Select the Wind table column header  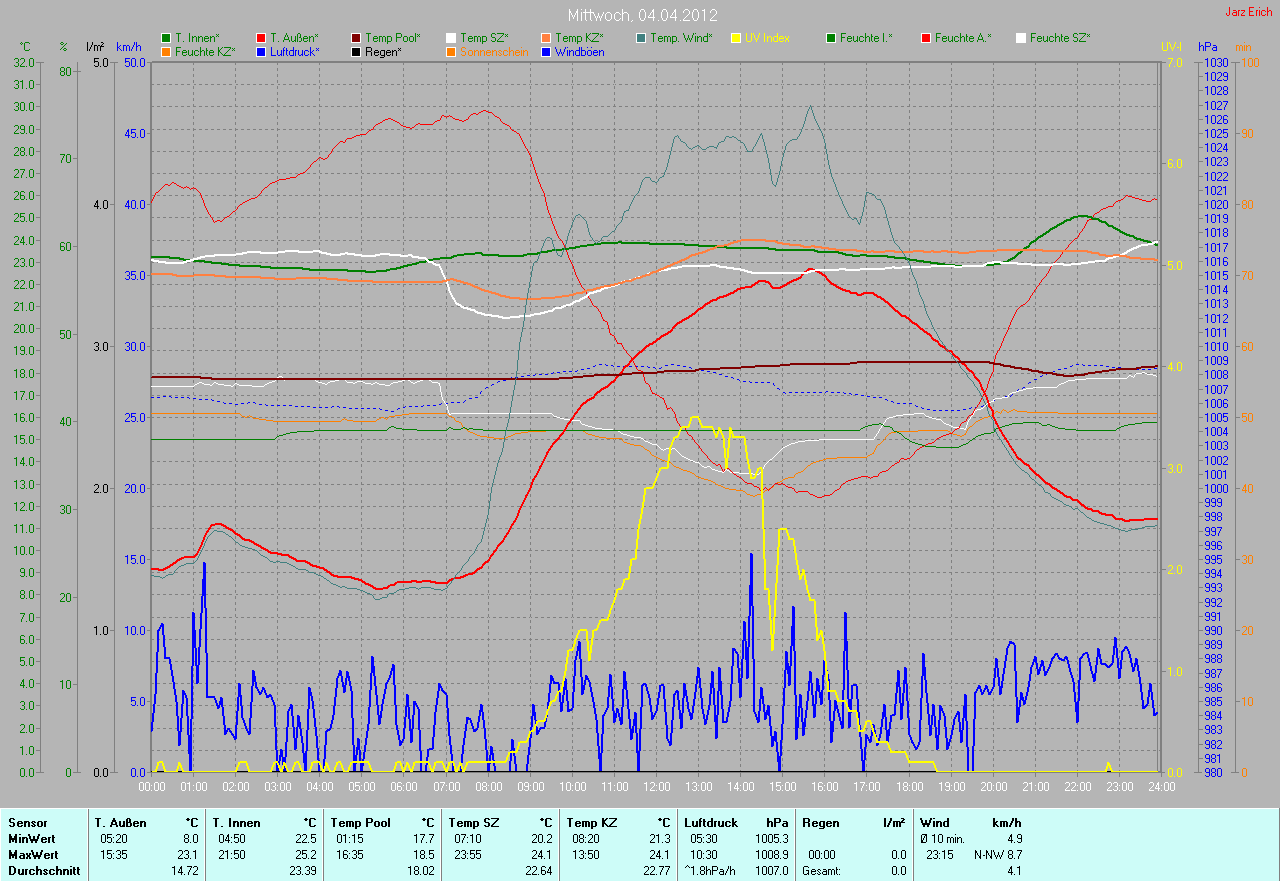point(935,823)
